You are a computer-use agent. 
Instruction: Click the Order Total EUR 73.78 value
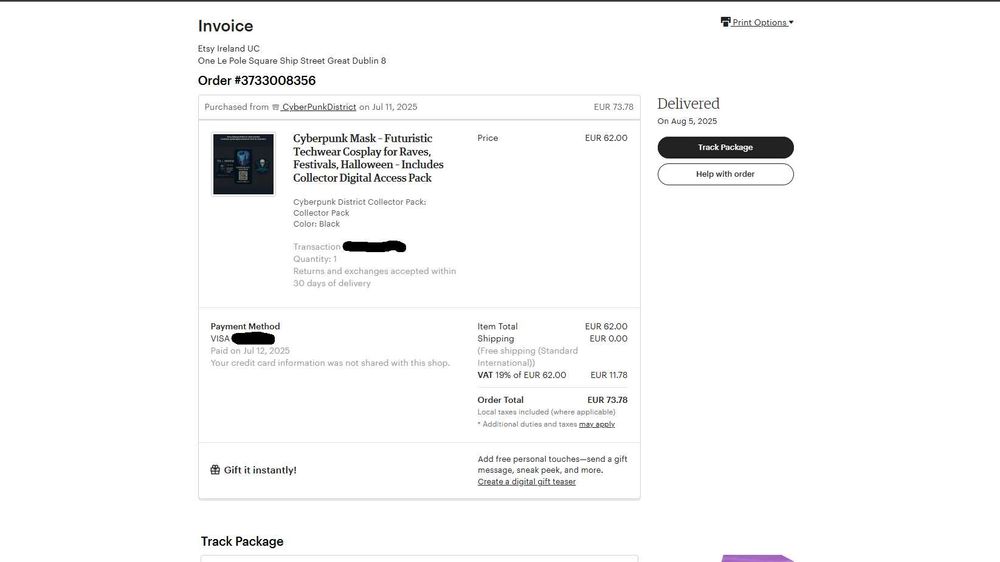tap(607, 400)
